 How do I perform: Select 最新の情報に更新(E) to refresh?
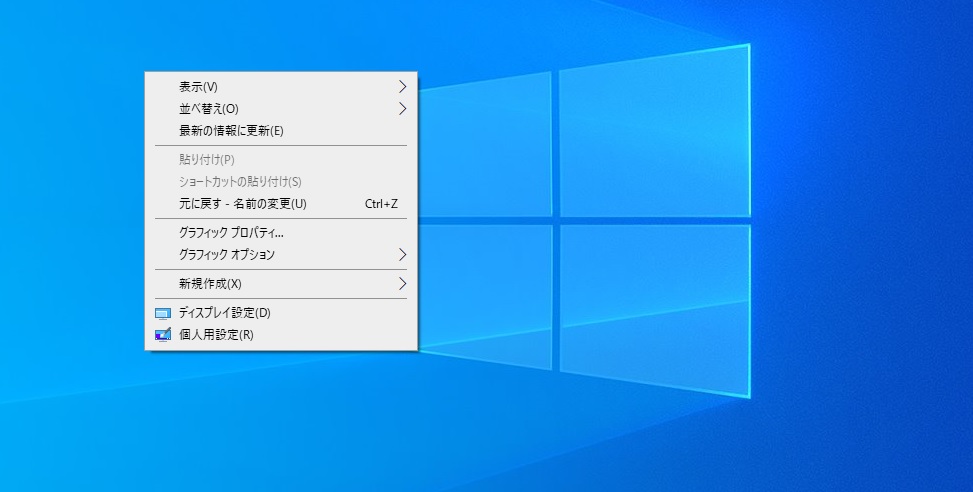tap(281, 131)
